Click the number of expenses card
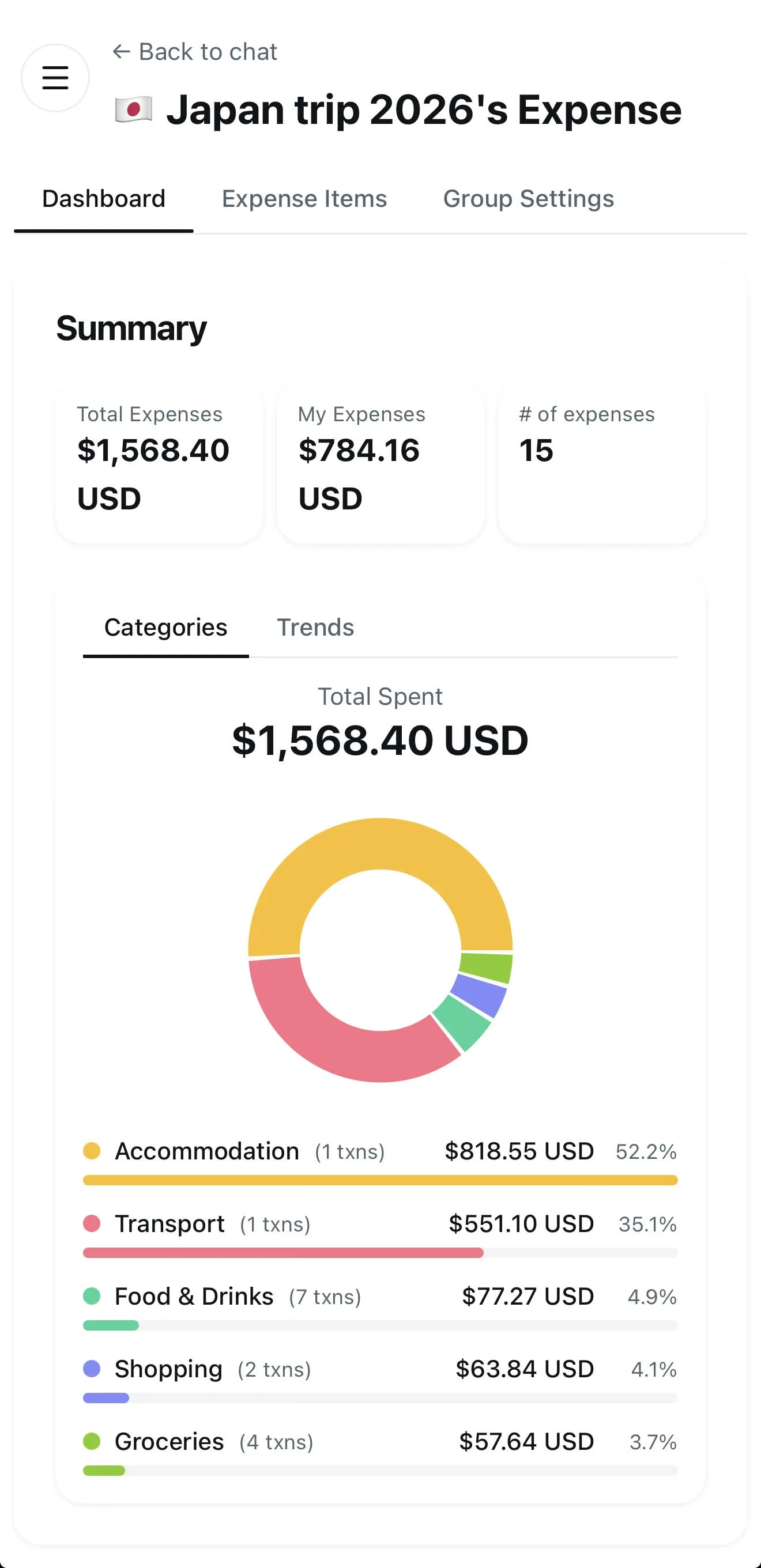 (601, 463)
